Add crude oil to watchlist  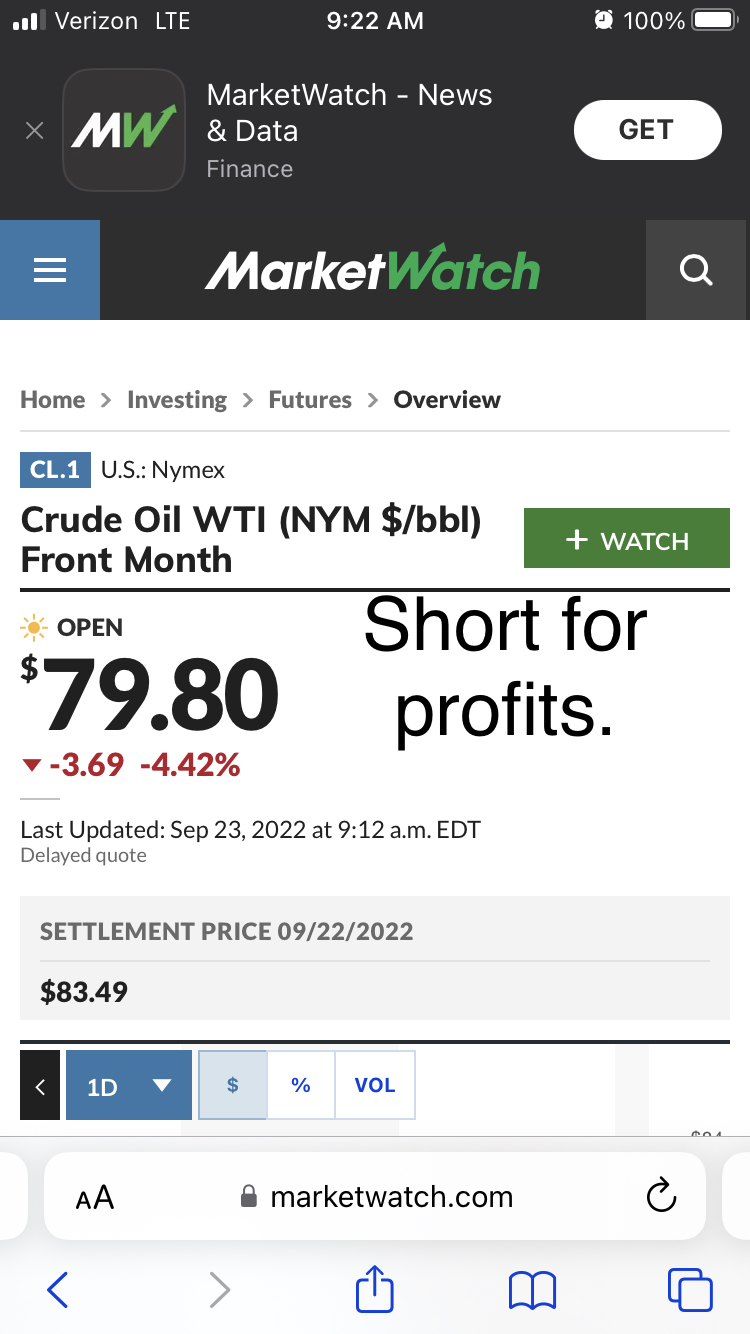coord(627,540)
